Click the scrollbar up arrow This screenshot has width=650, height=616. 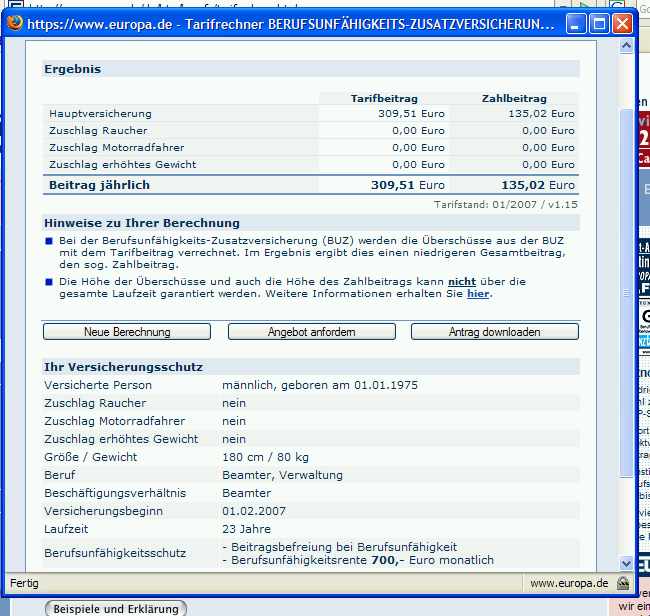626,46
